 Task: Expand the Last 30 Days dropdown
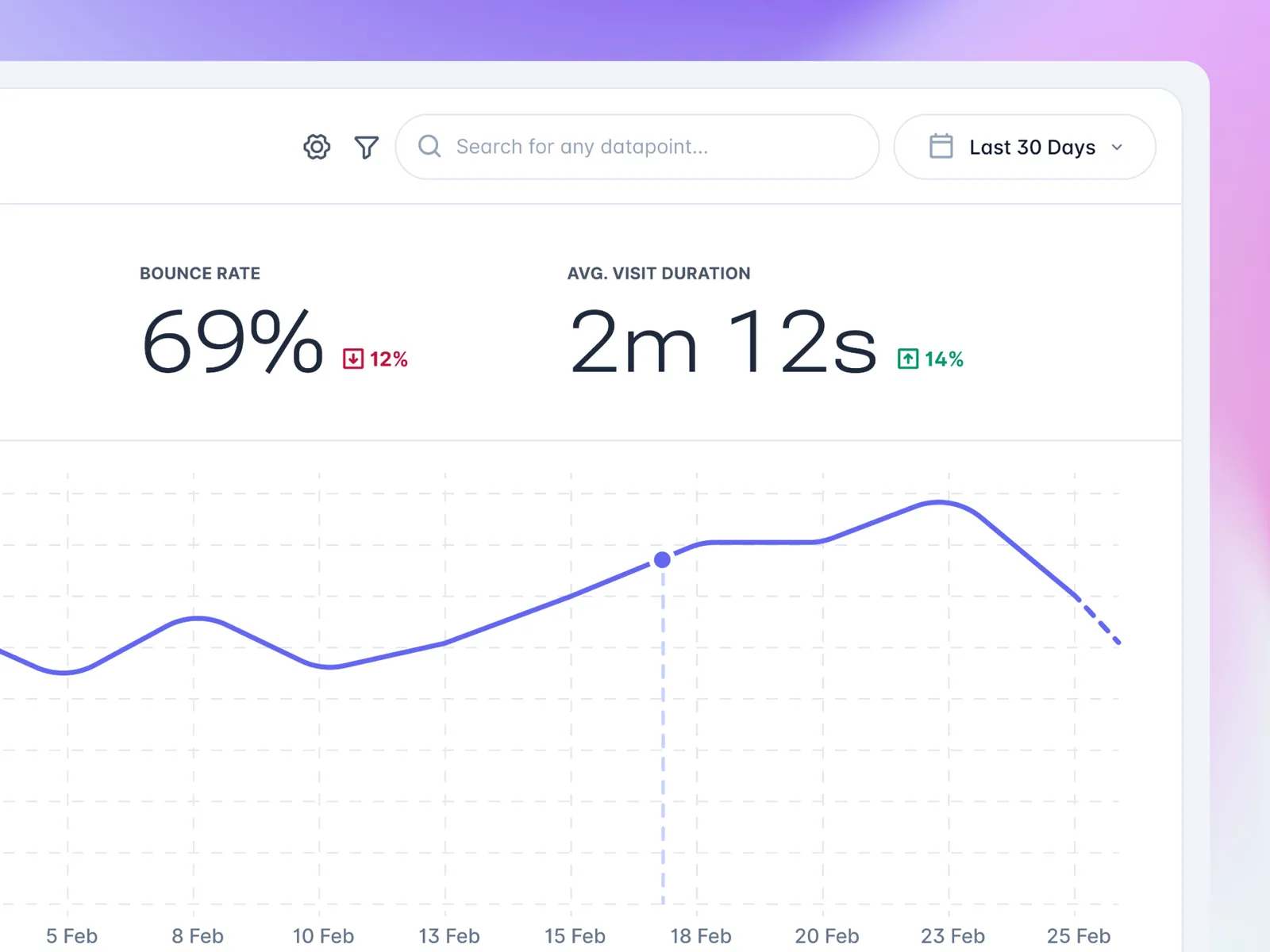1031,148
